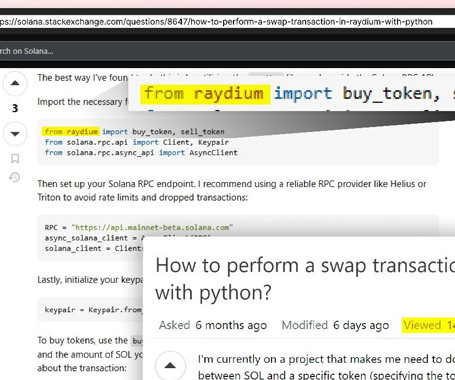Upvote the answer with score 3
The image size is (455, 380).
[x=15, y=83]
